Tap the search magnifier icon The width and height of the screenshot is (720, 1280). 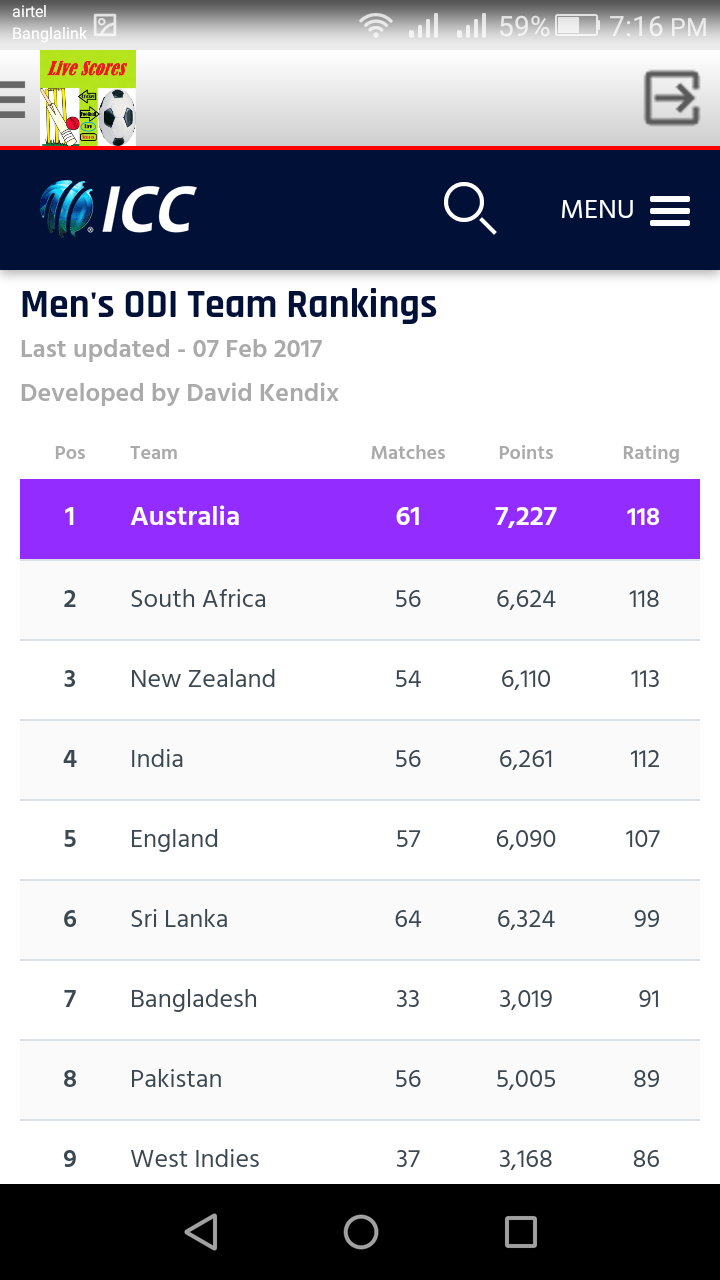[x=469, y=209]
